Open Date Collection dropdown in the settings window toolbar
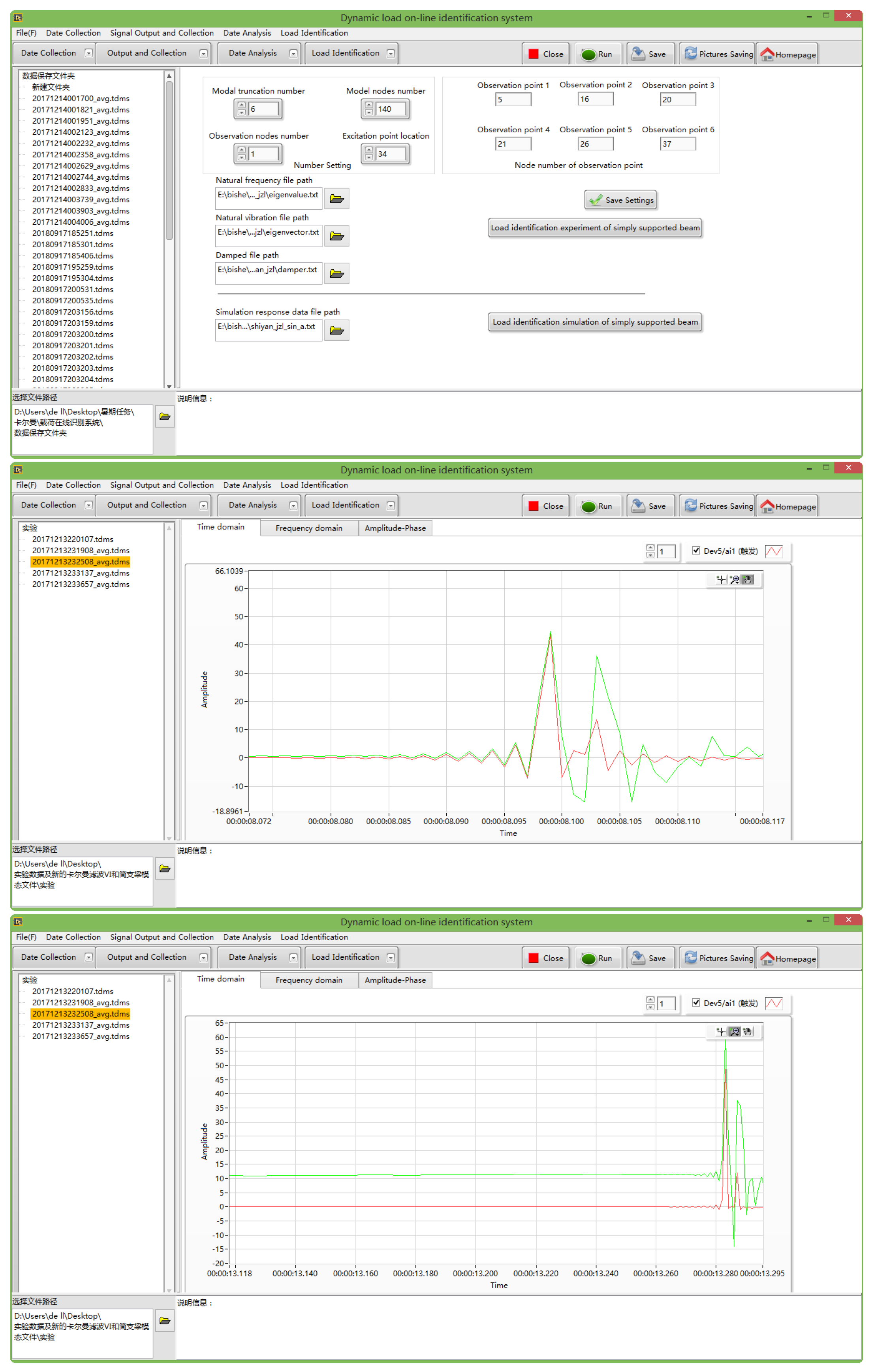Image resolution: width=872 pixels, height=1372 pixels. coord(88,53)
